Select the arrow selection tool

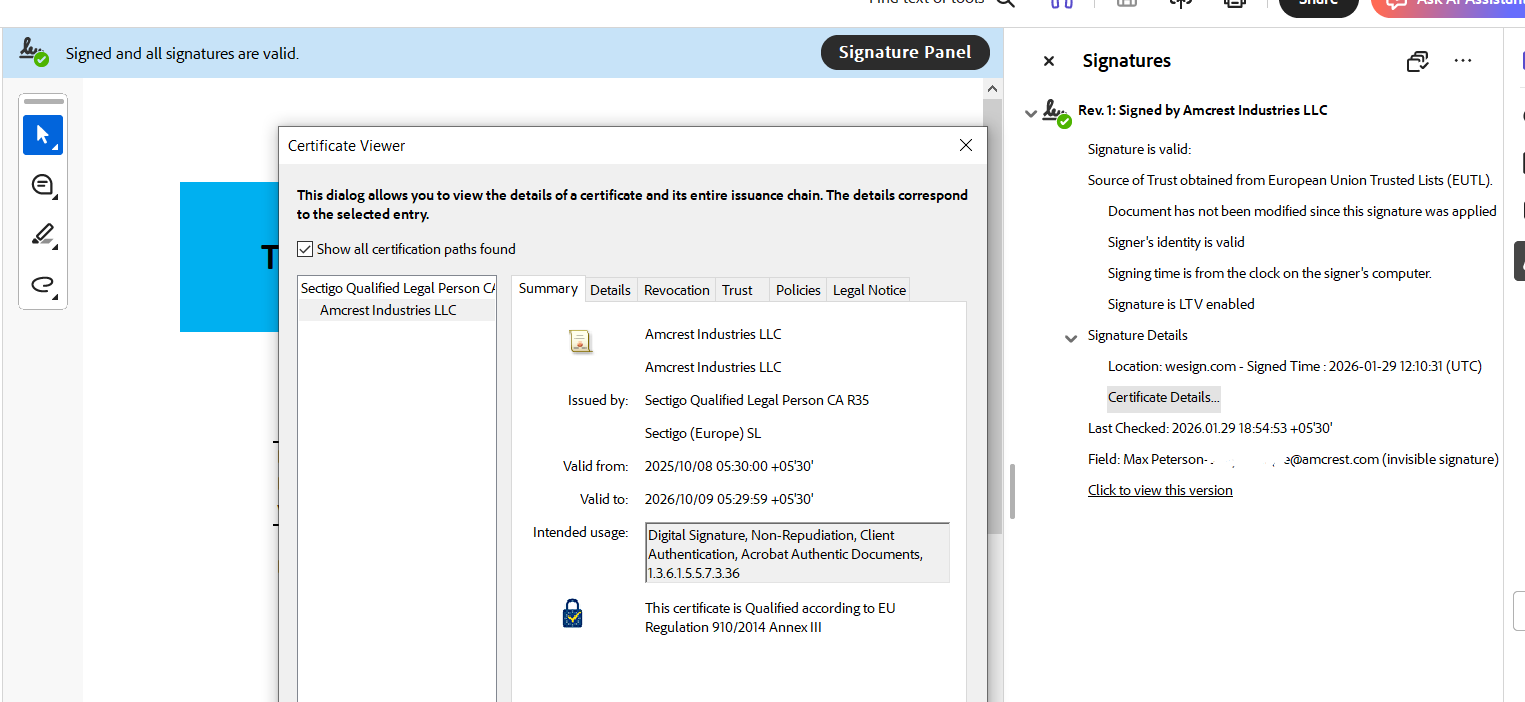[x=43, y=135]
